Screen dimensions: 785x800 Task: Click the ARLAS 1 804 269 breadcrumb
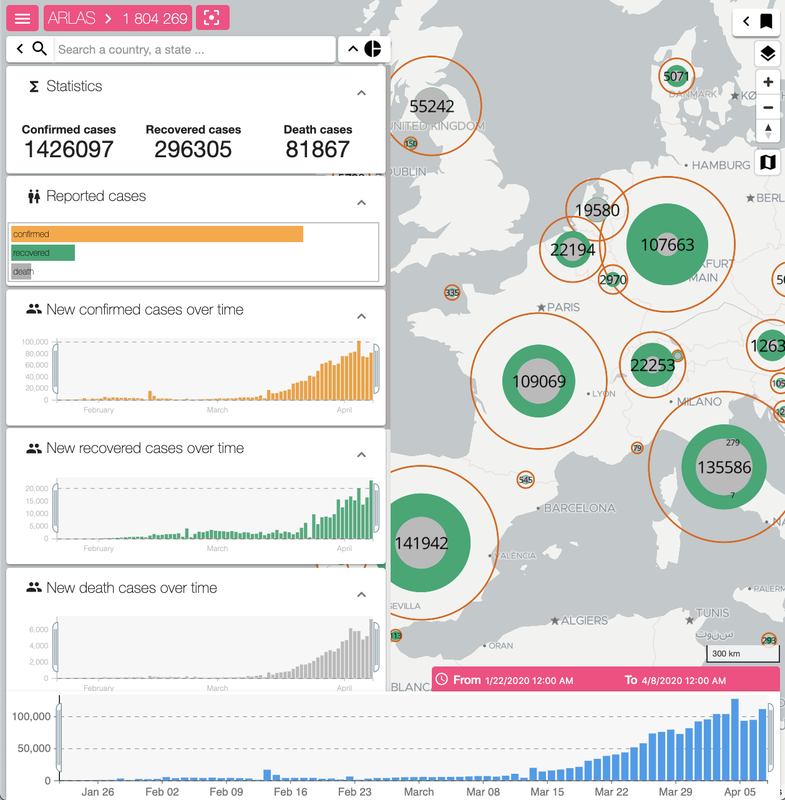click(118, 18)
